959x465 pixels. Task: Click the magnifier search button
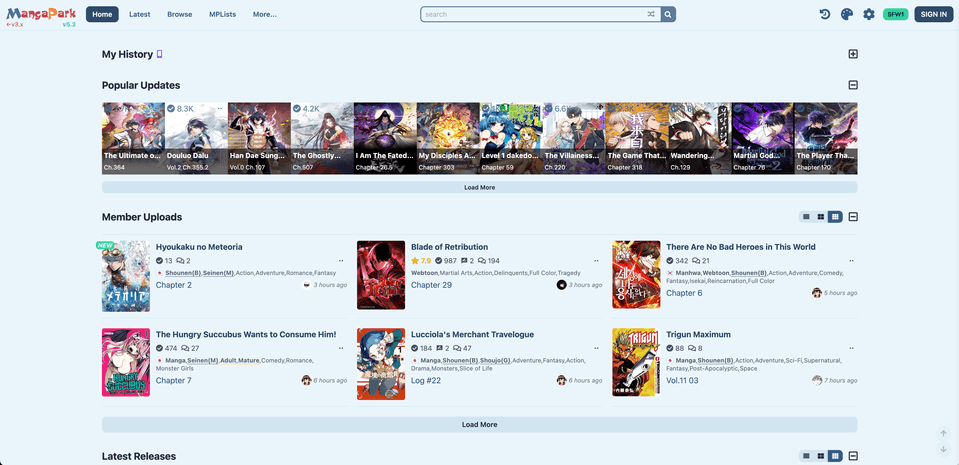pos(668,14)
